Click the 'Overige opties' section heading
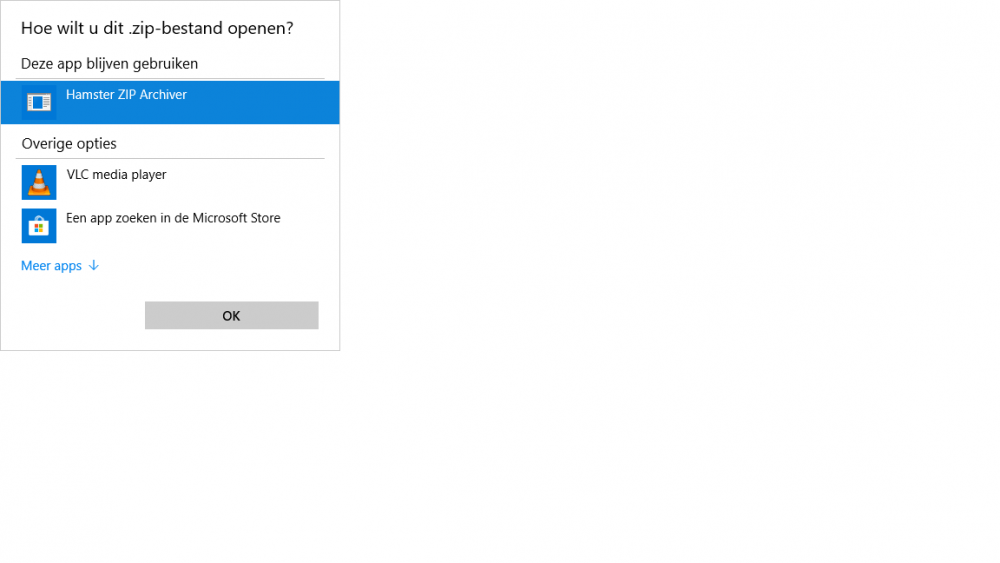 (69, 144)
